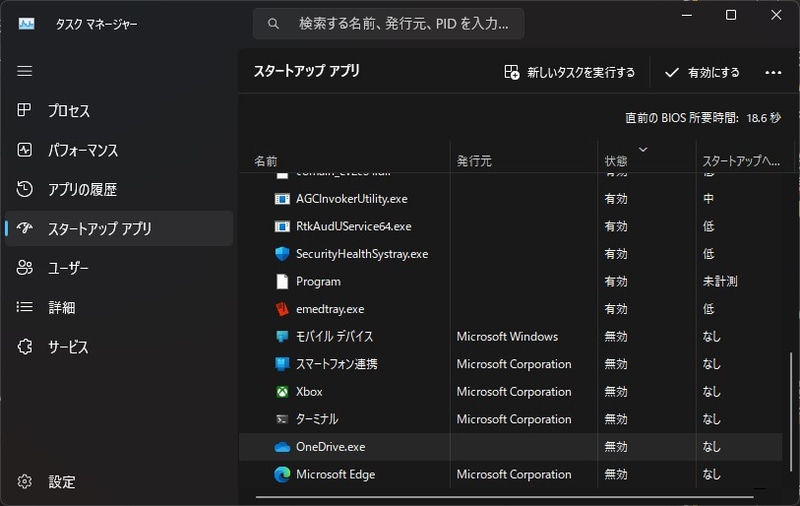Image resolution: width=800 pixels, height=506 pixels.
Task: Click 有効 status in AGCInvokerUtility.exe row
Action: [x=616, y=199]
